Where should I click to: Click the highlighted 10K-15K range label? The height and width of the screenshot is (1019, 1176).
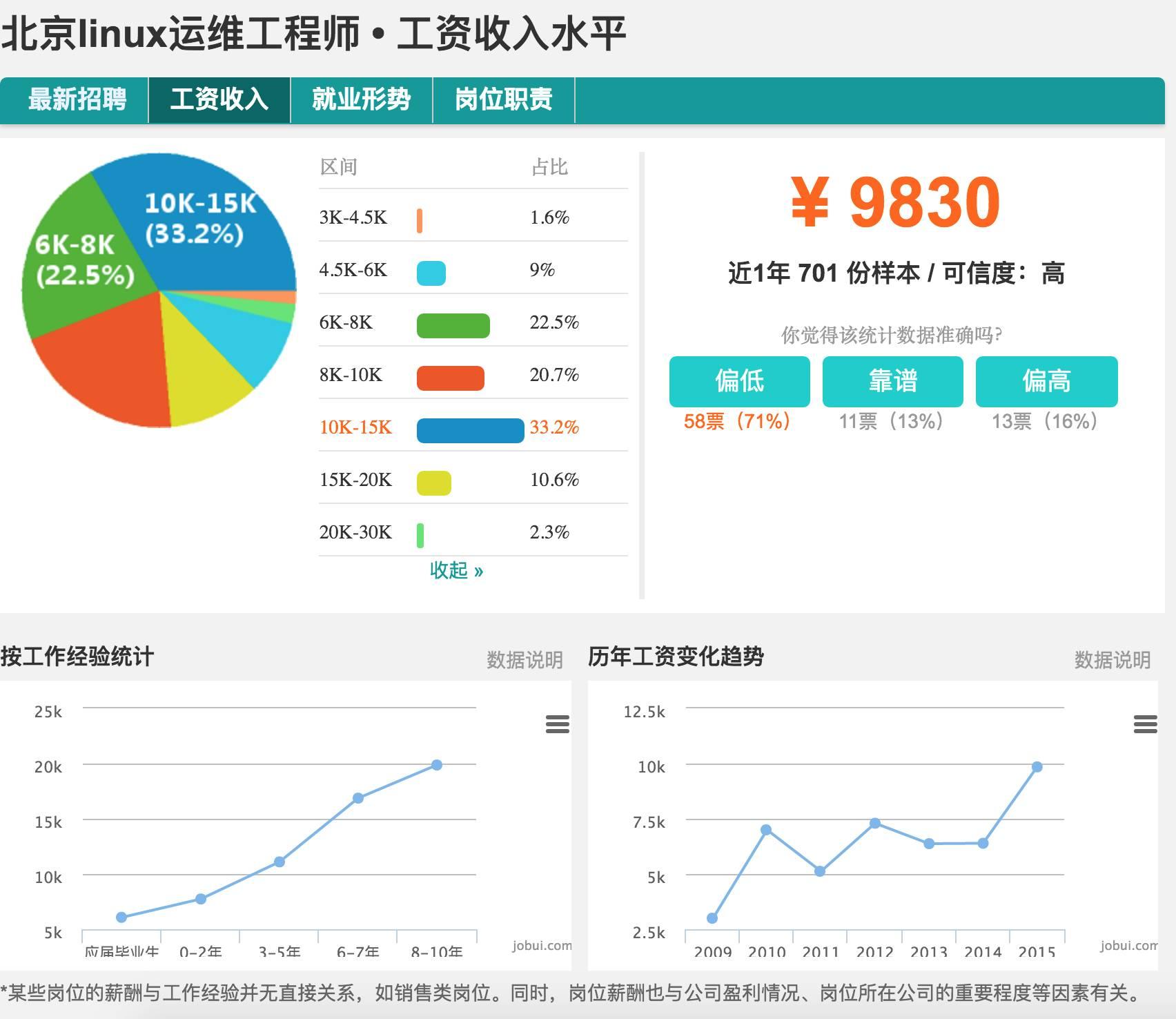[x=355, y=427]
